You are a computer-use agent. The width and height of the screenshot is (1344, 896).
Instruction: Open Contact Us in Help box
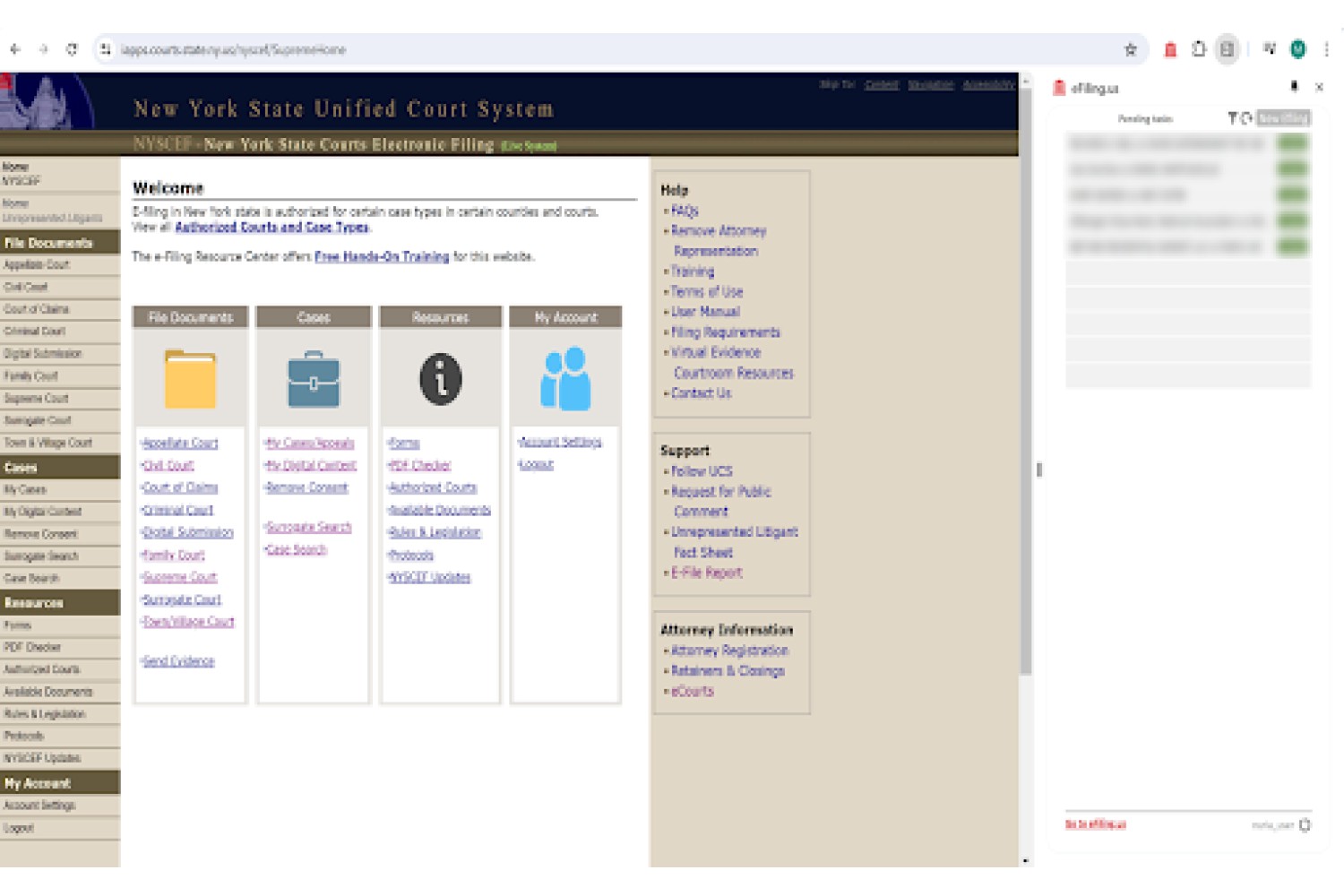pos(701,393)
